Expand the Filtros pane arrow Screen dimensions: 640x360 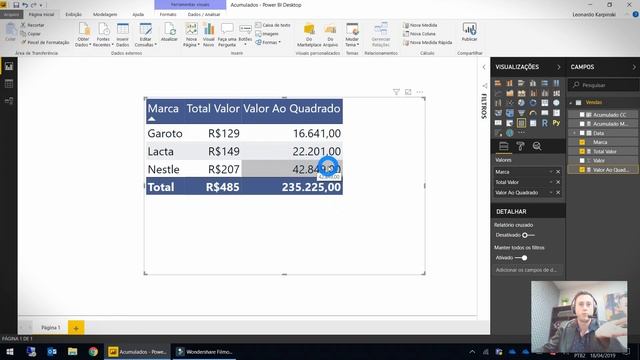pyautogui.click(x=484, y=67)
